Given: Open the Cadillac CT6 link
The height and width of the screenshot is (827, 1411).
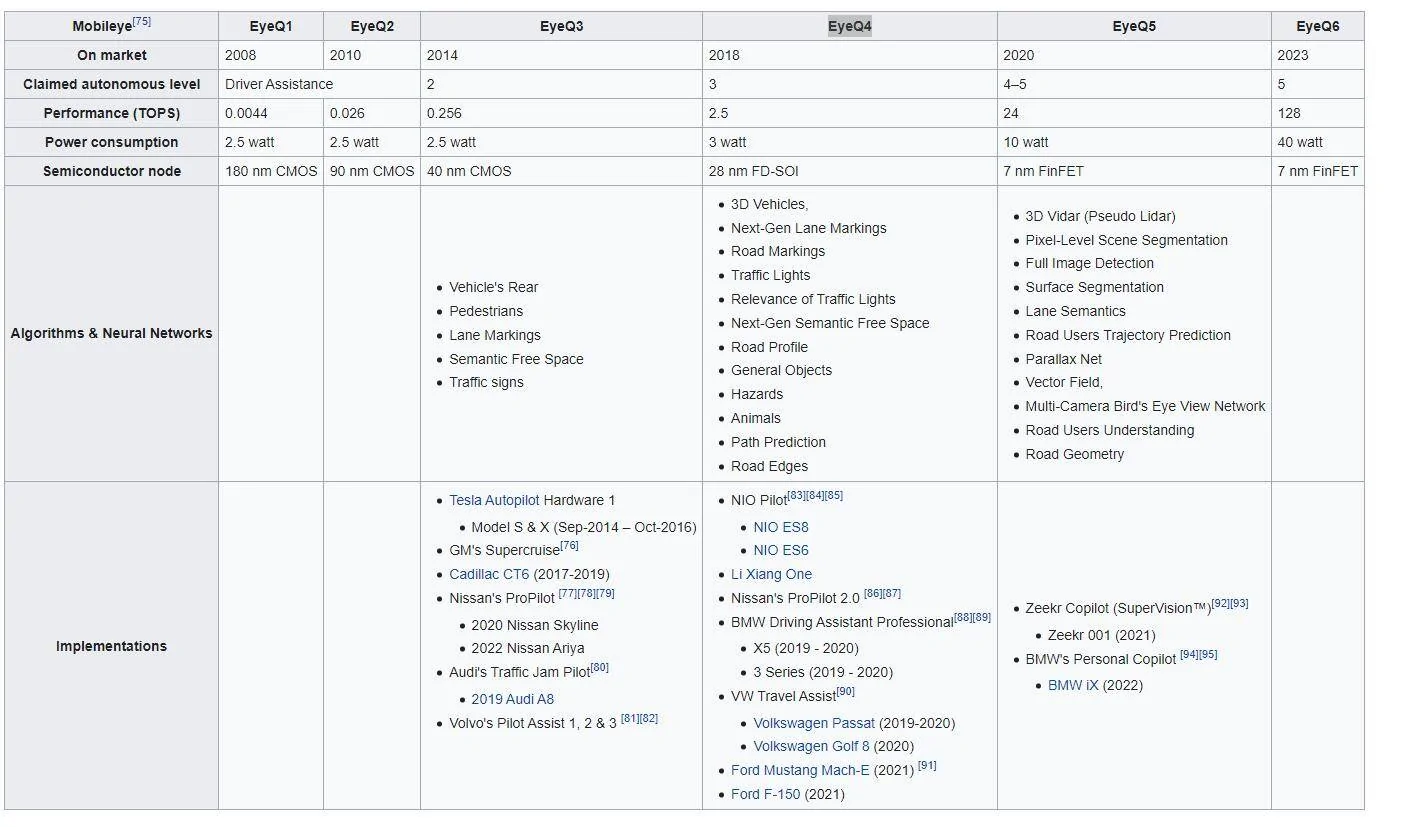Looking at the screenshot, I should tap(489, 574).
